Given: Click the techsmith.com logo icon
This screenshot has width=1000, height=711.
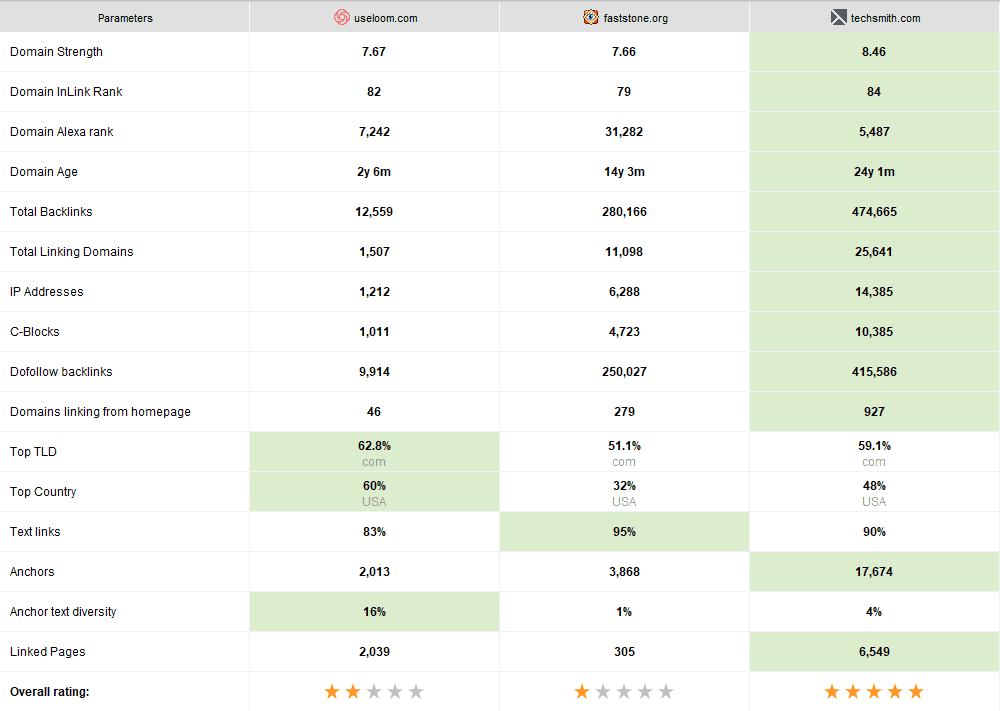Looking at the screenshot, I should coord(838,17).
